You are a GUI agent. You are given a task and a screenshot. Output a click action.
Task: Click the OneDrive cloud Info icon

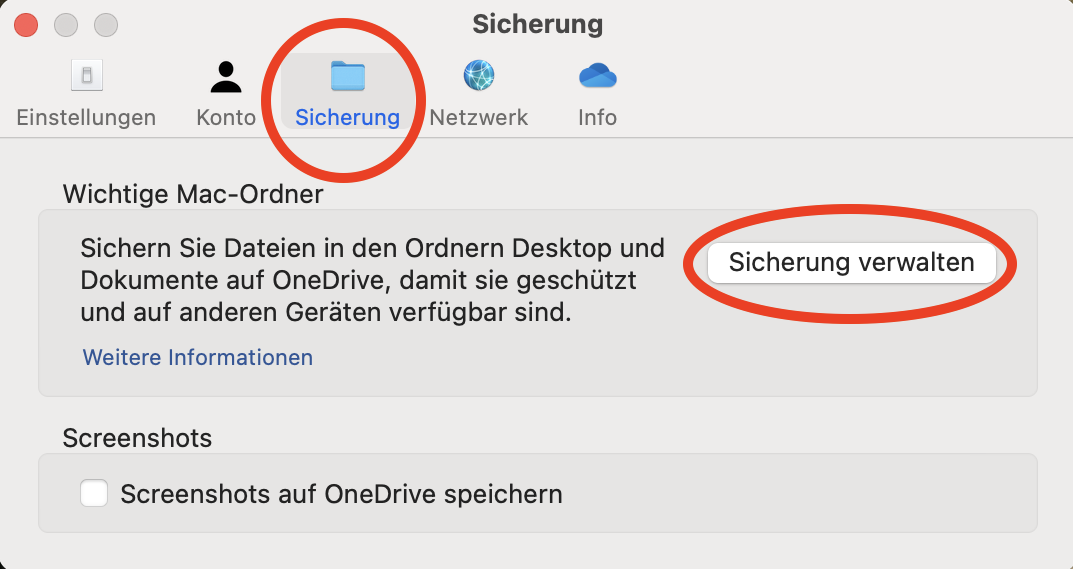[x=597, y=76]
